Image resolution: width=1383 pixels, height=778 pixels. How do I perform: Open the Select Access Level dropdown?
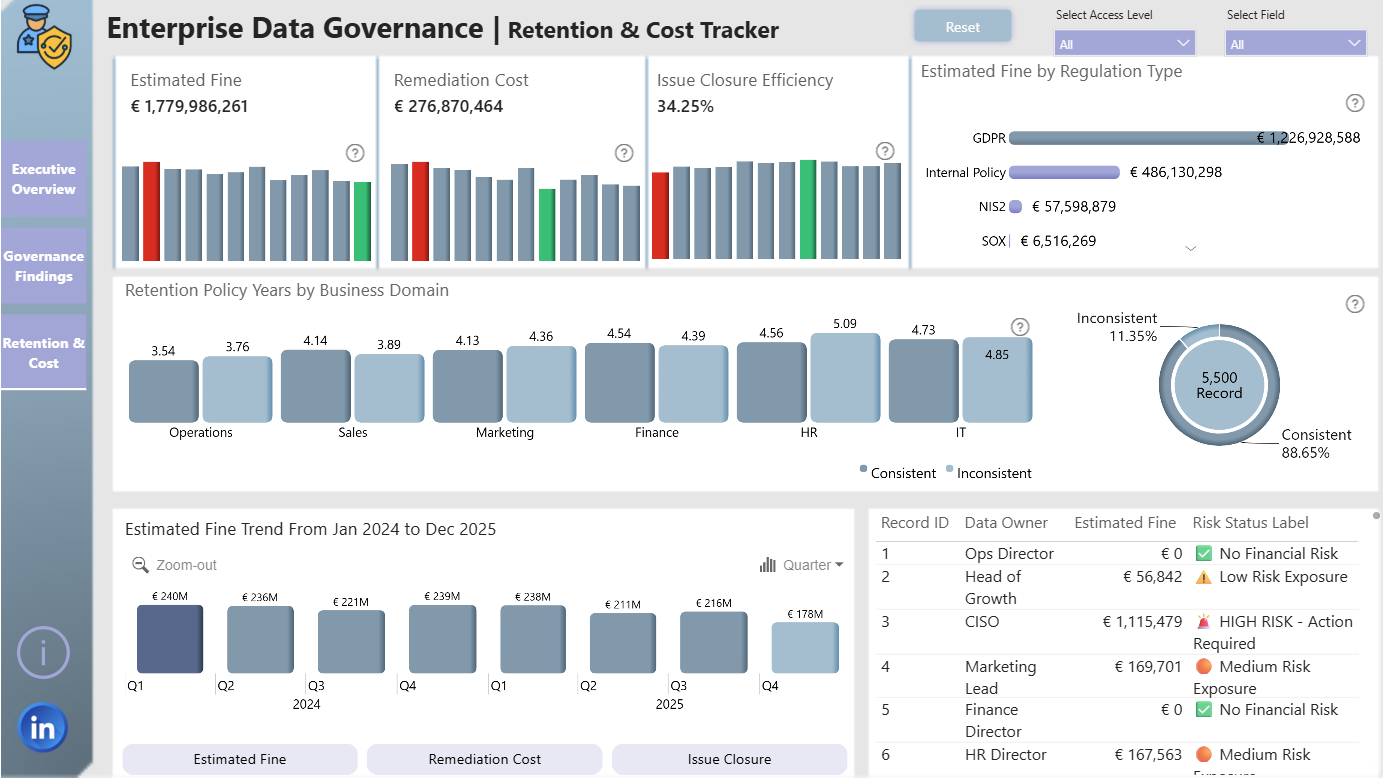pos(1125,43)
